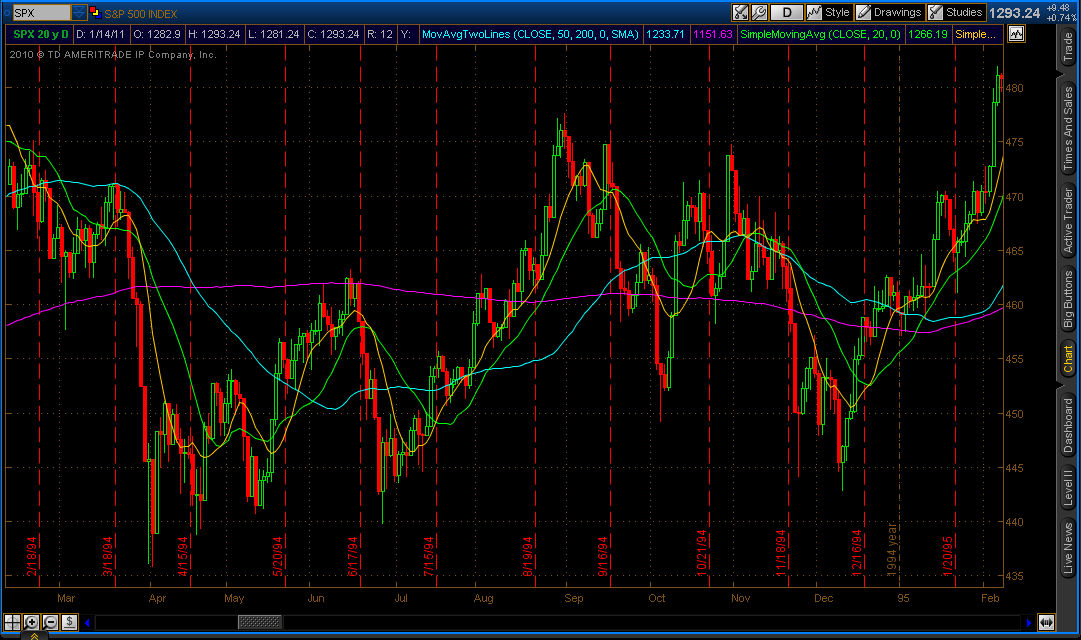The width and height of the screenshot is (1081, 640).
Task: Click the small circle icon left of symbol field
Action: pos(7,12)
